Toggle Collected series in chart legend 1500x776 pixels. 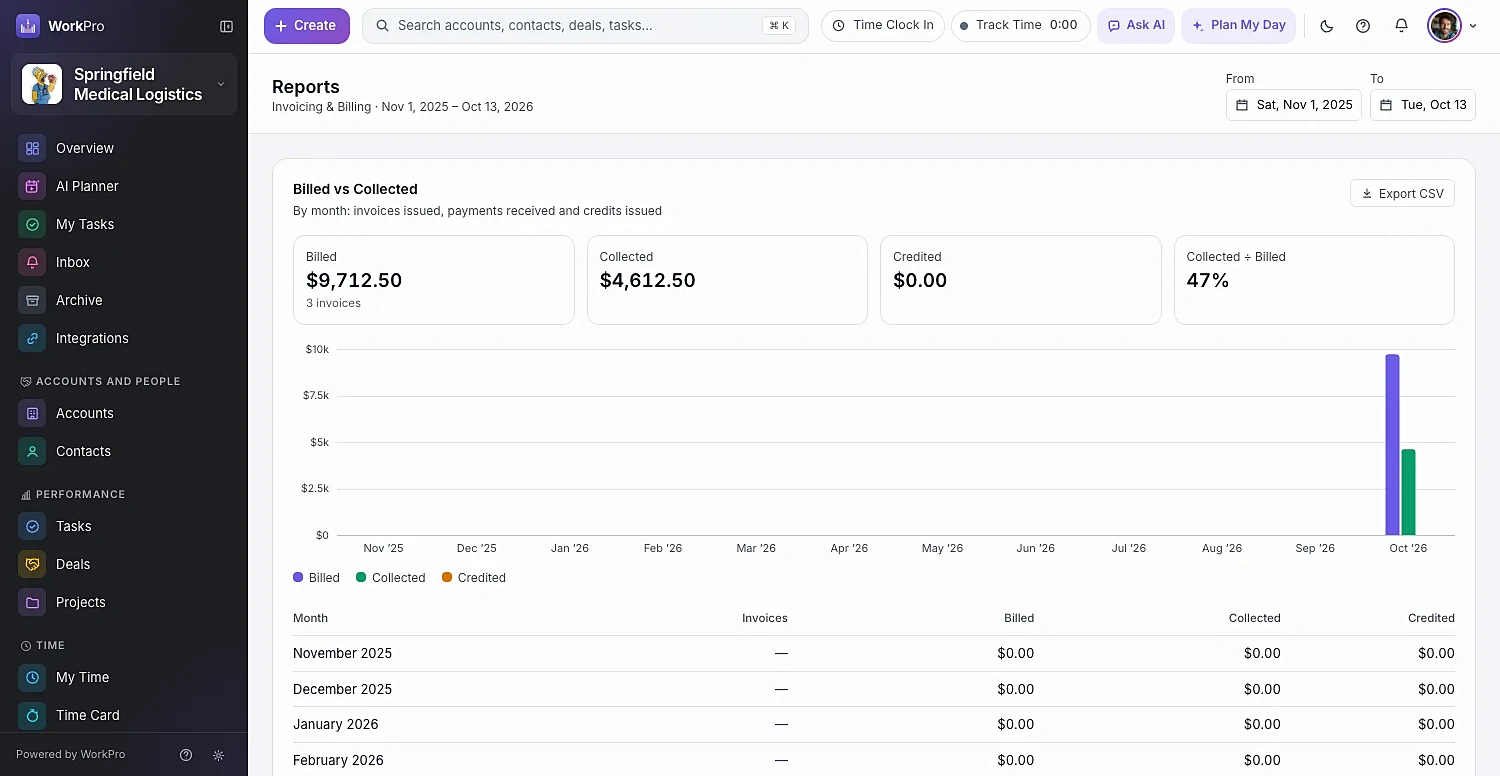(x=391, y=578)
